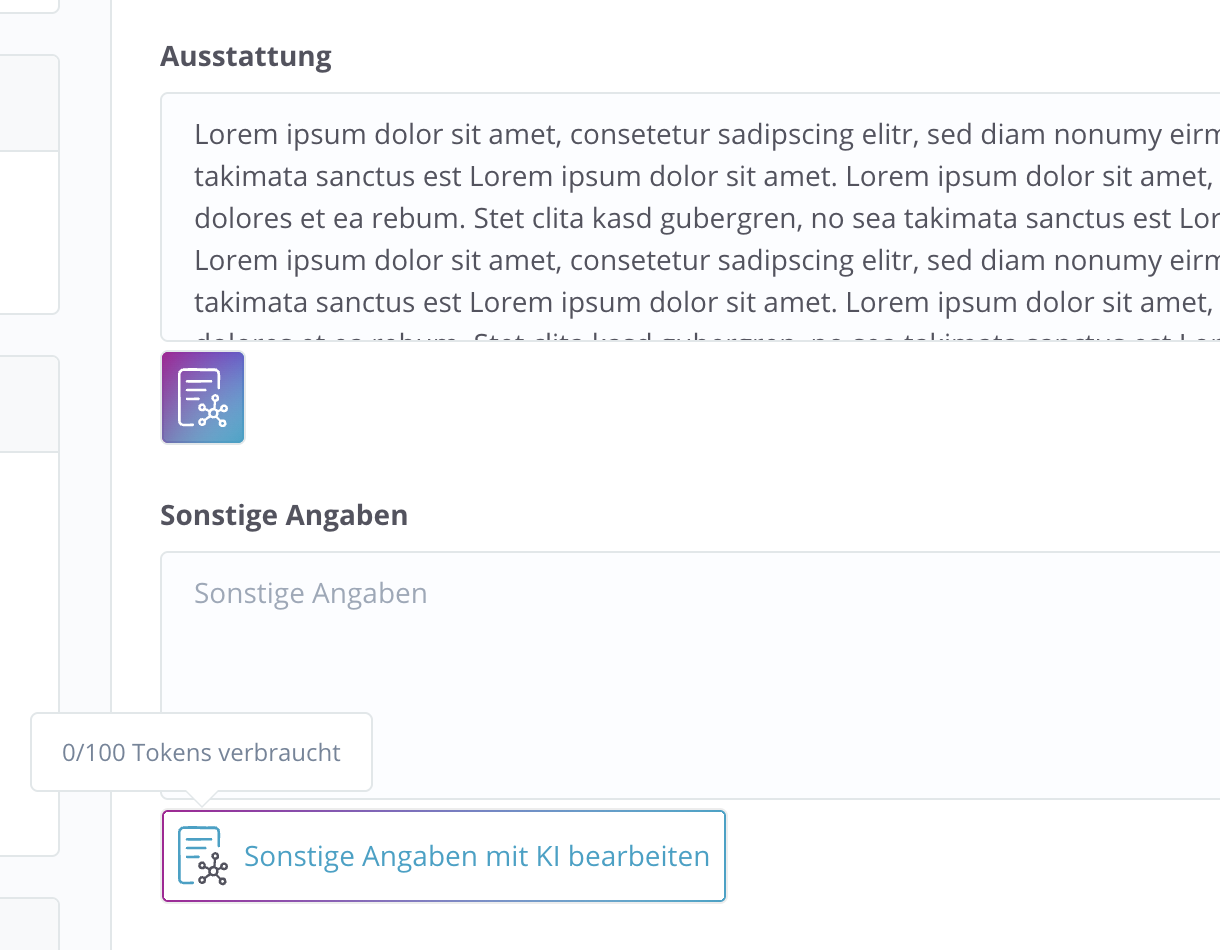Click the Sonstige Angaben placeholder text

coord(310,592)
